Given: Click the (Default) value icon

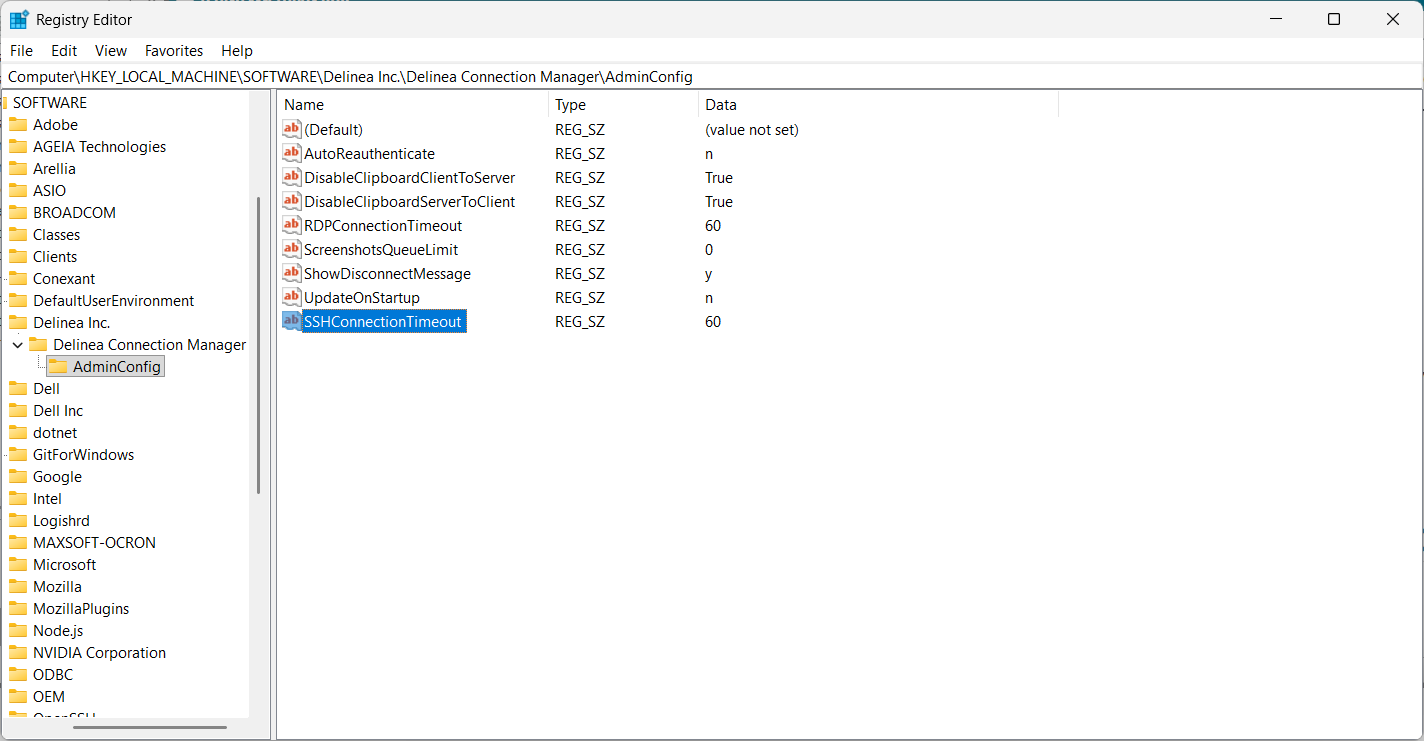Looking at the screenshot, I should click(292, 129).
